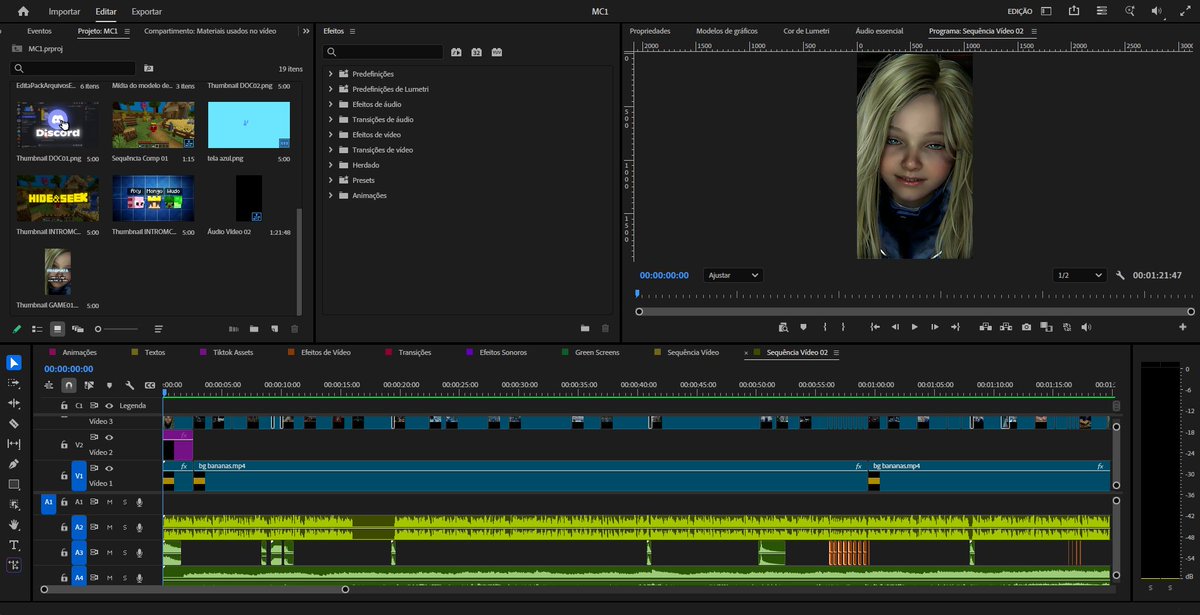Expand Efeitos de áudio folder
The height and width of the screenshot is (615, 1200).
pyautogui.click(x=331, y=104)
